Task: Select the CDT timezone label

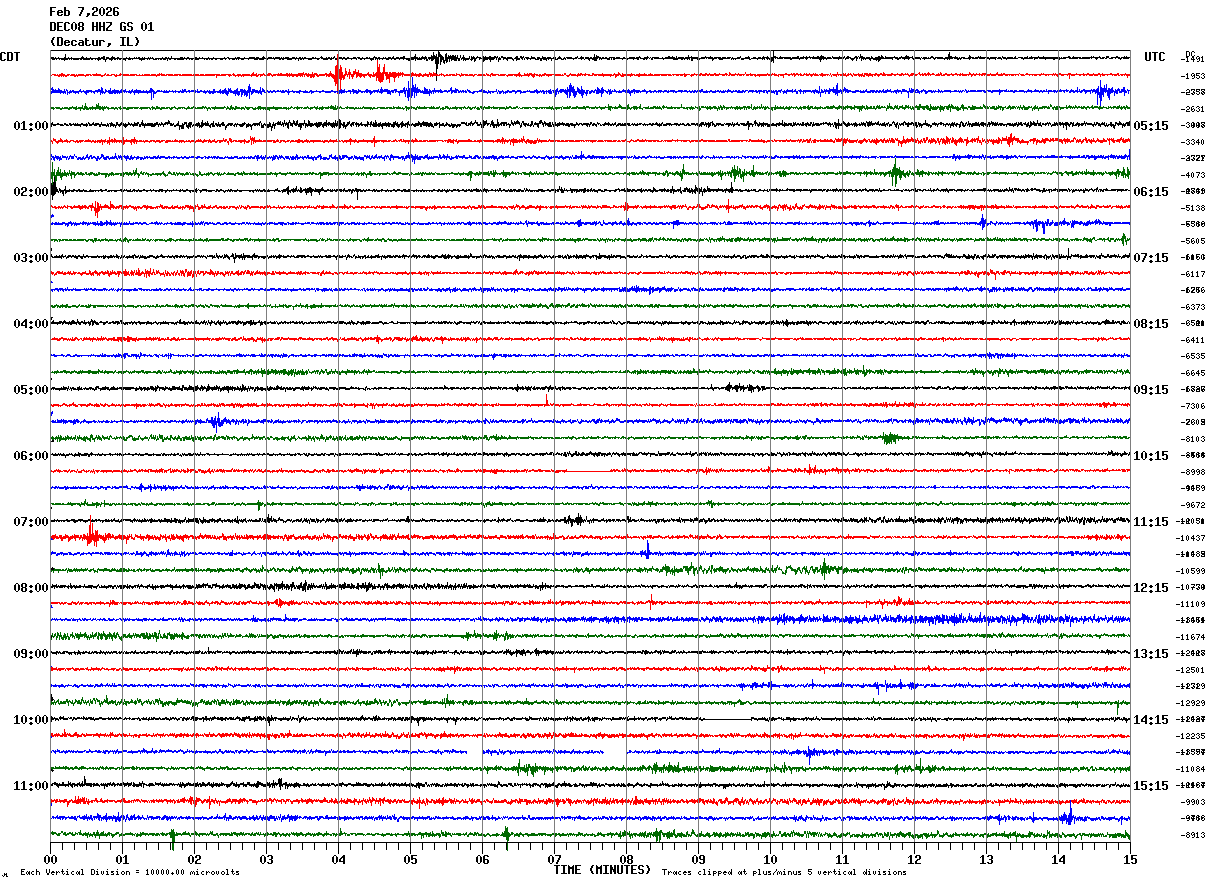Action: pos(10,57)
